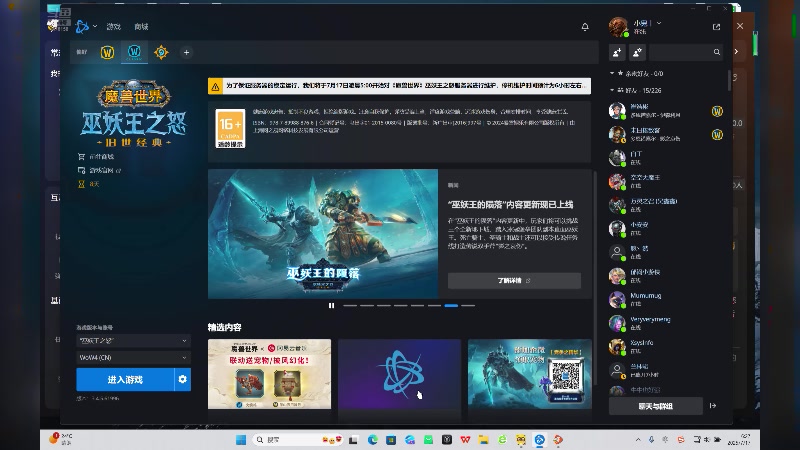Click the hourglass game time remaining entry
Screen dimensions: 800x450
(88, 184)
